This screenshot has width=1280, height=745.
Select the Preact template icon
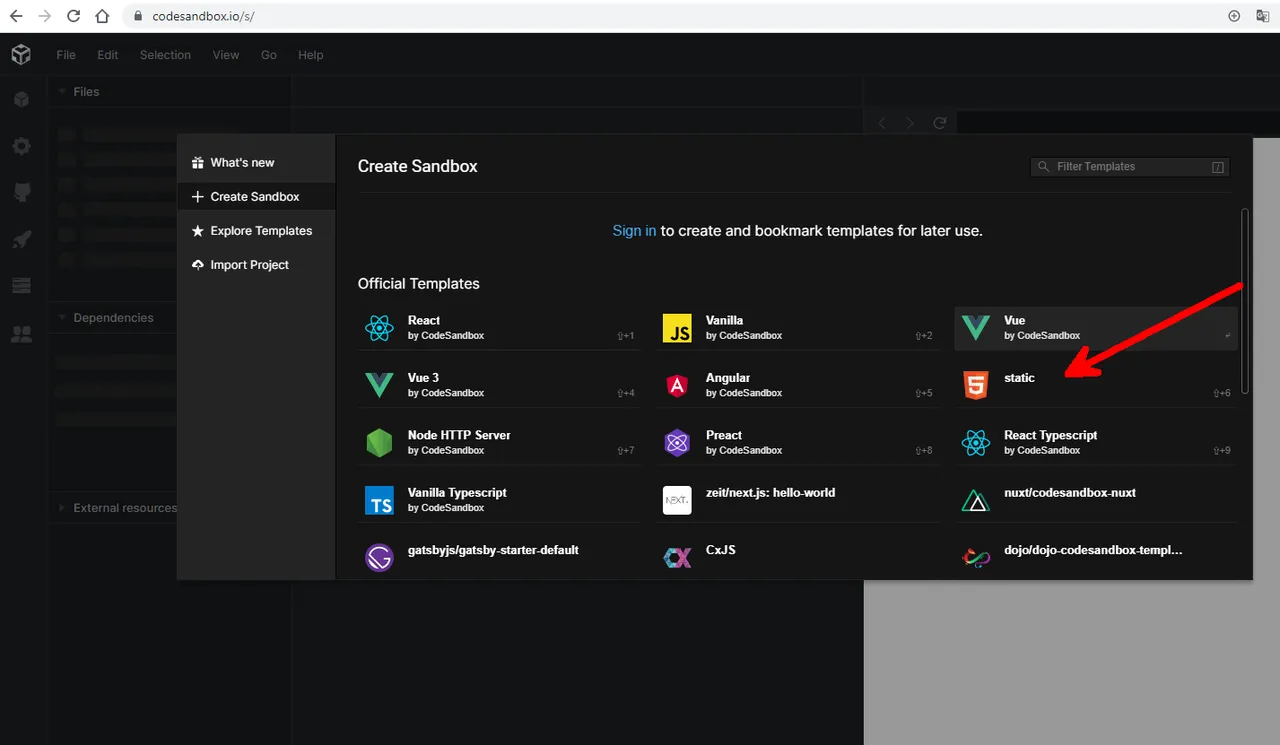[x=677, y=442]
